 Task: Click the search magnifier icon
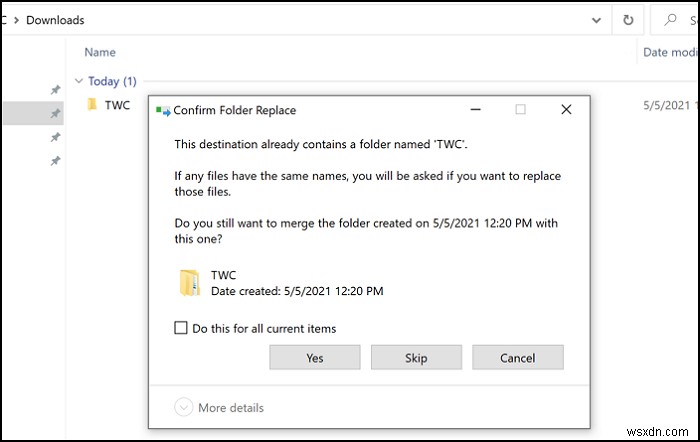click(x=670, y=19)
